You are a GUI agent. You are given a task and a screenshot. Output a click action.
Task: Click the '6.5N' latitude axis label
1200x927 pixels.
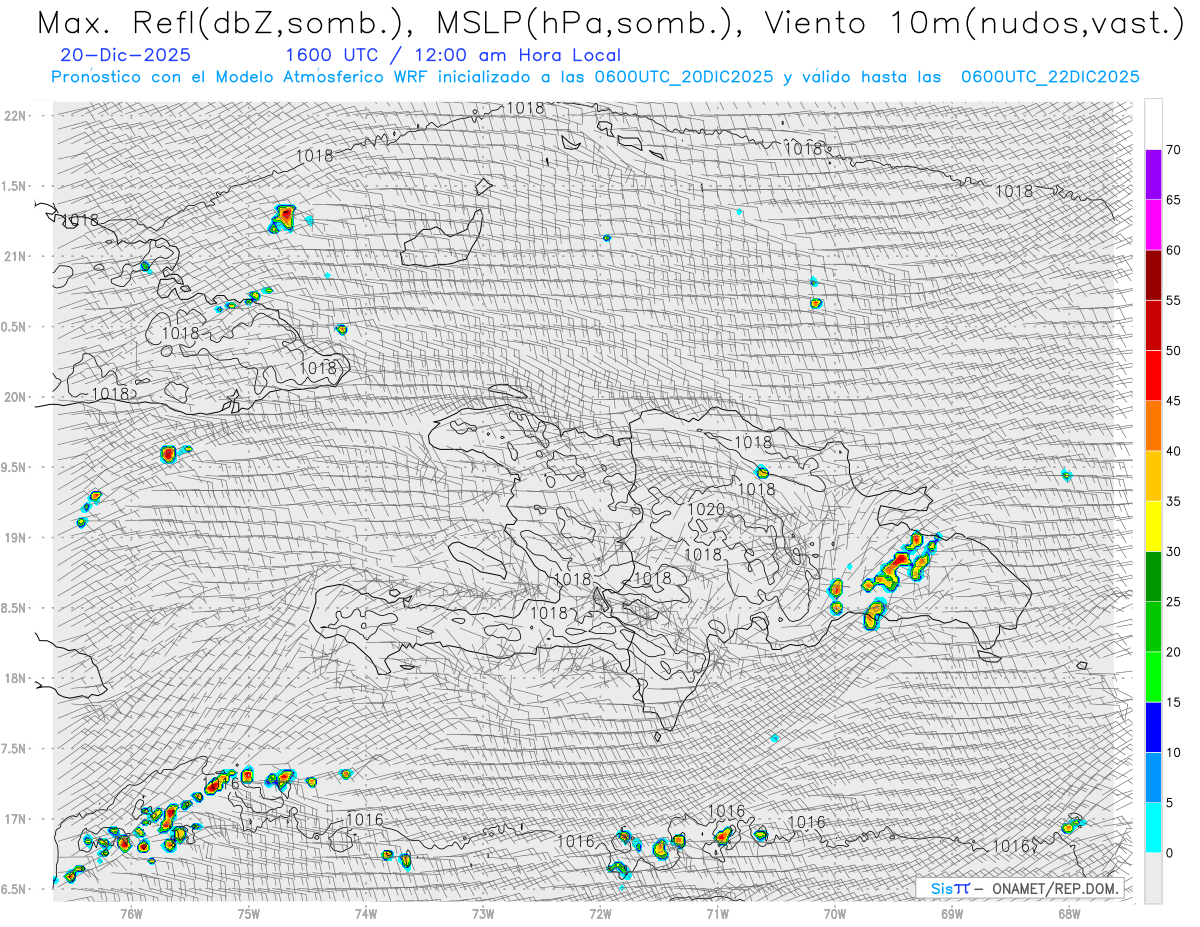(x=15, y=889)
